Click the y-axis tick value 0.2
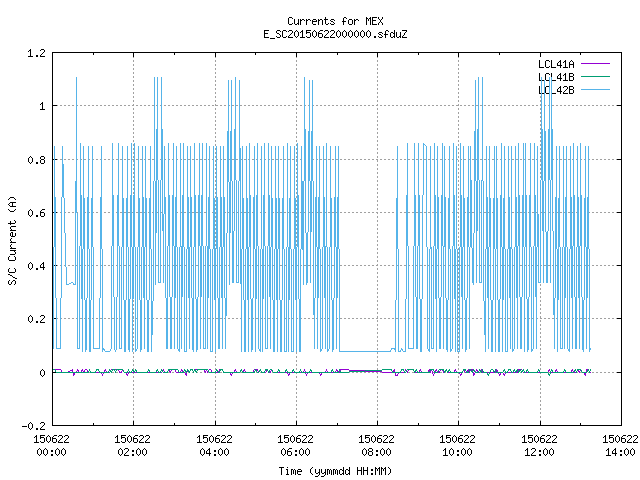The image size is (640, 480). point(36,319)
